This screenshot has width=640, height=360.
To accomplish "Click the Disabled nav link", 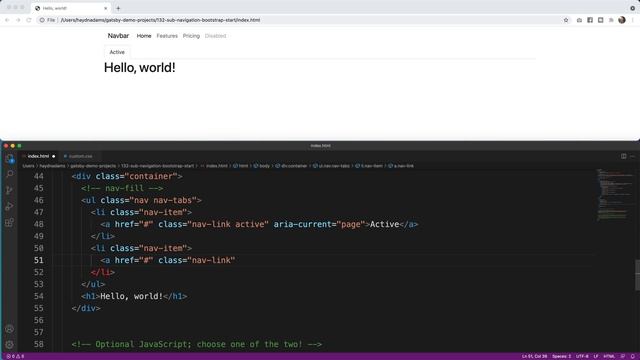I will (216, 36).
